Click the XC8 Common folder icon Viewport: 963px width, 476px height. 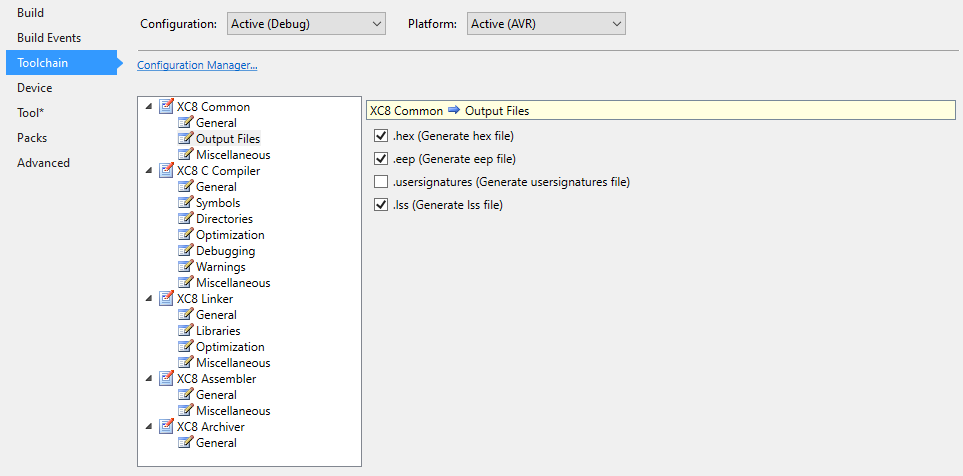[166, 107]
